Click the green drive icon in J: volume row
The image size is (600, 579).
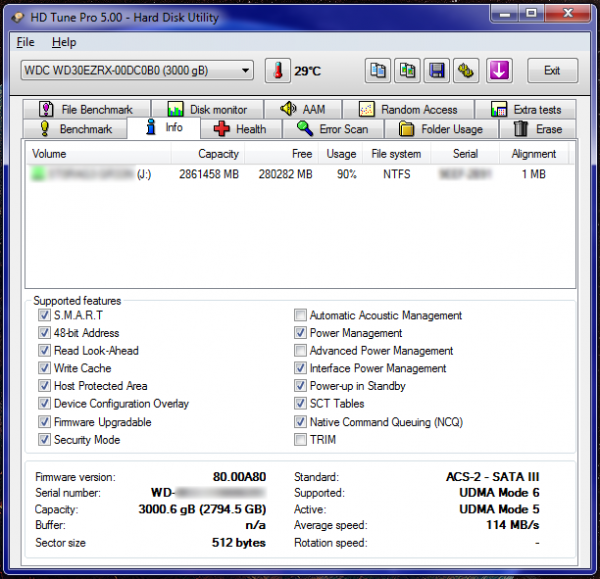[x=38, y=174]
